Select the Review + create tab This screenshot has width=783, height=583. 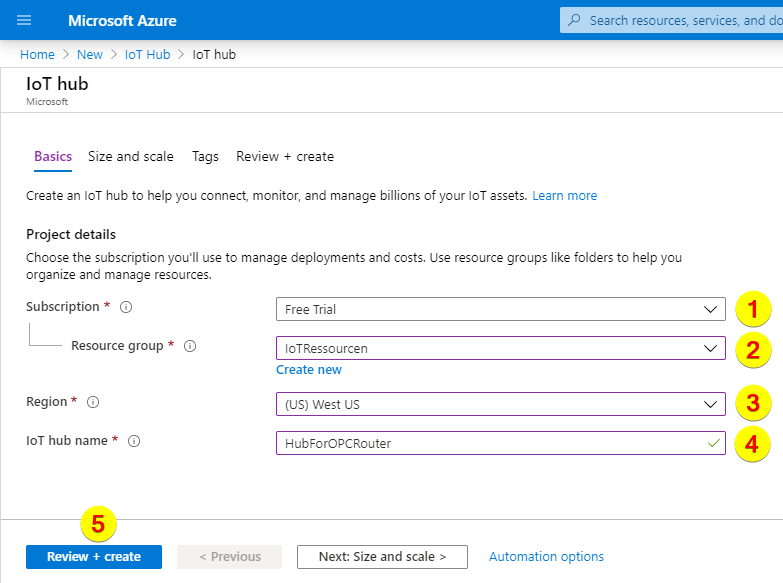285,157
